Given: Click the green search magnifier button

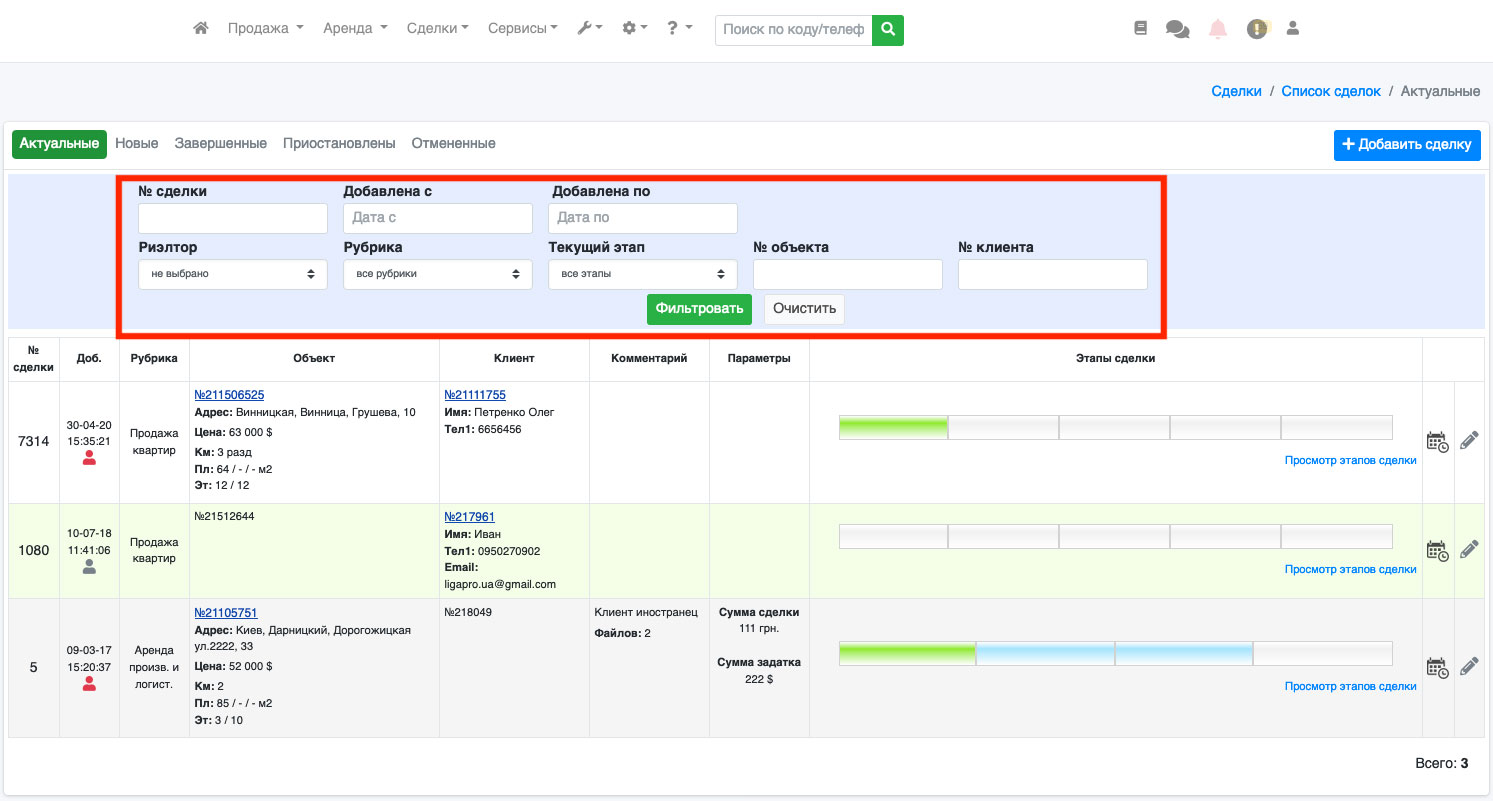Looking at the screenshot, I should (887, 30).
